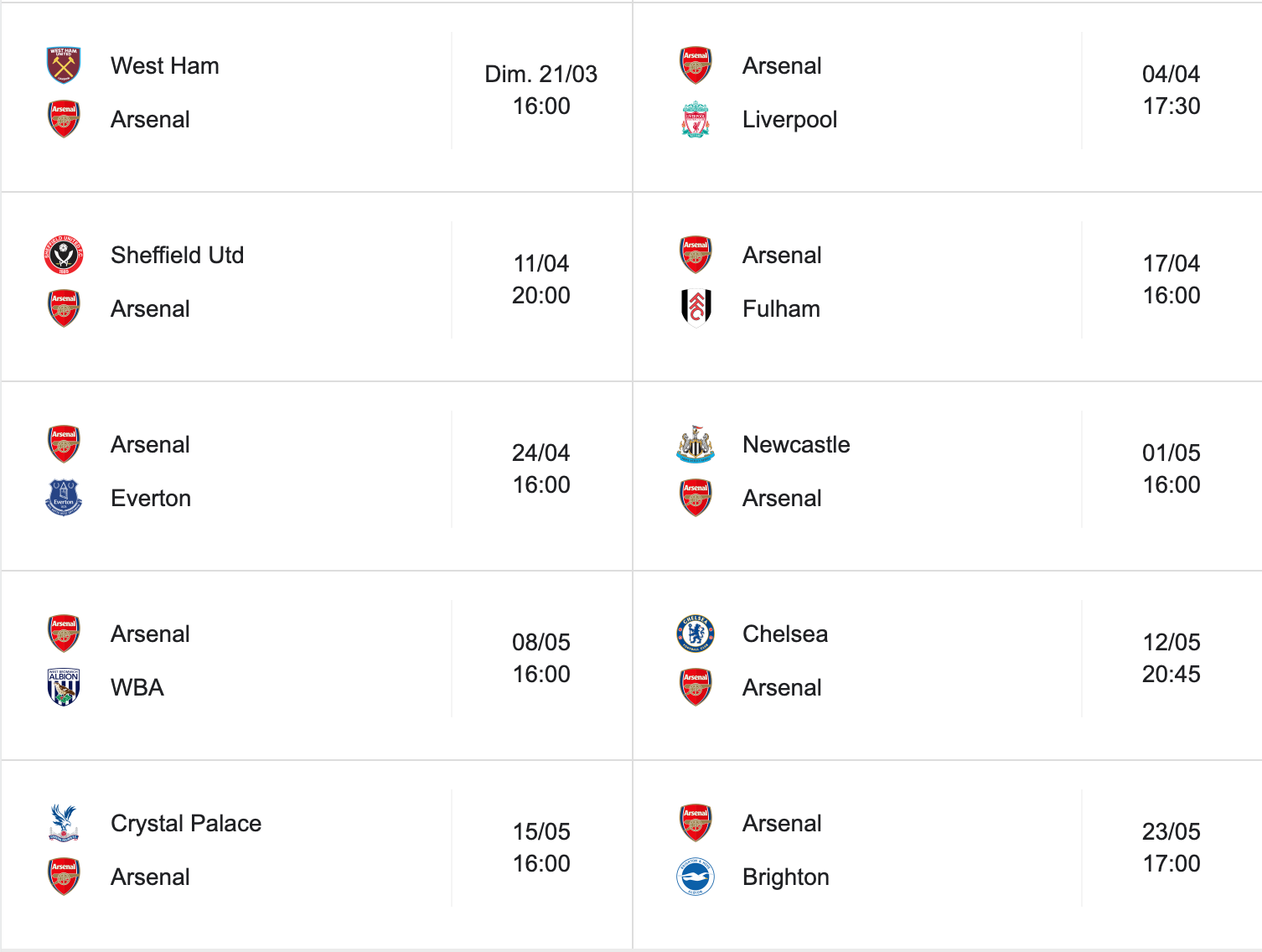
Task: Select the 23/05 17:00 kickoff time
Action: pos(1171,848)
